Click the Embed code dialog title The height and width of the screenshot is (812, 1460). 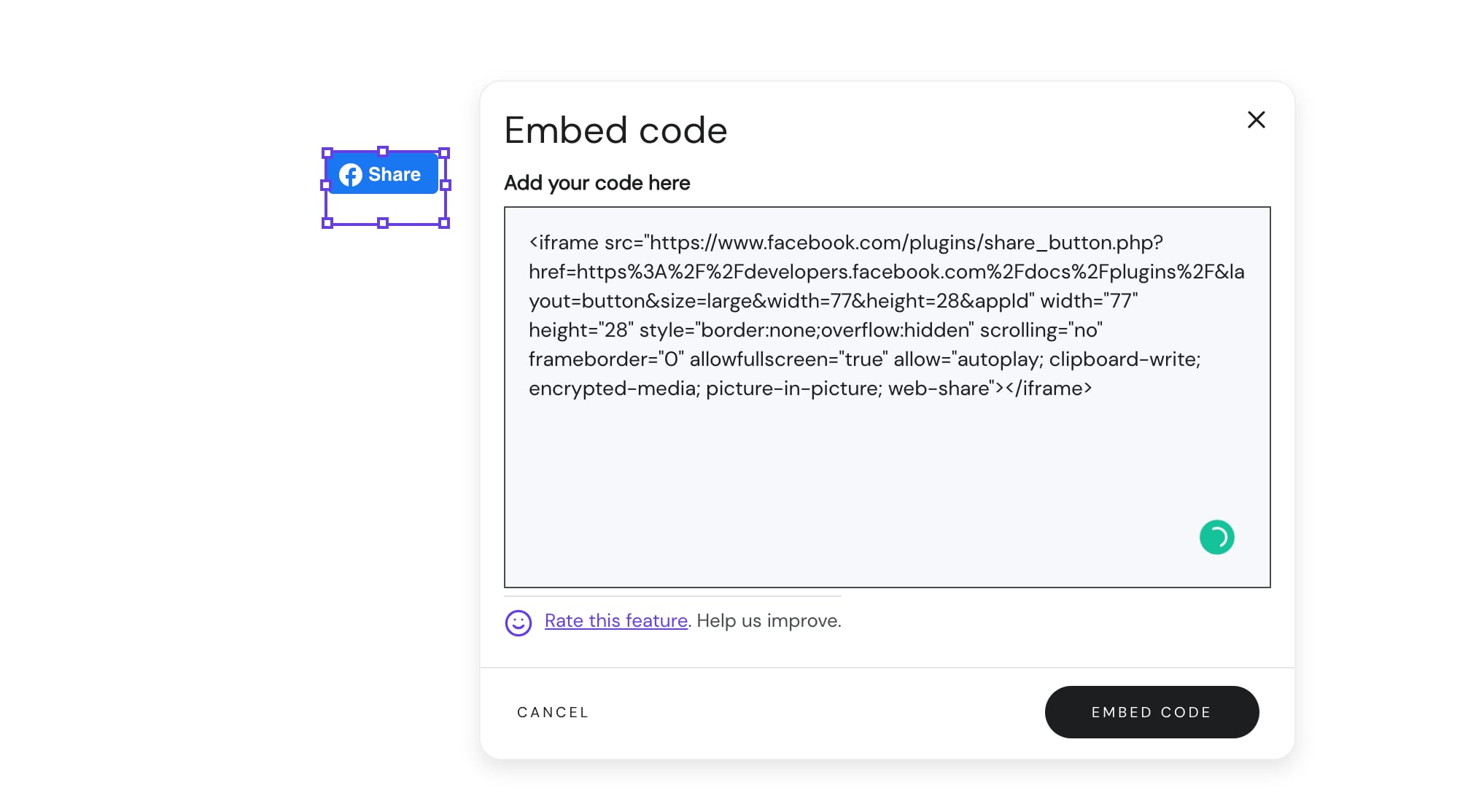[616, 130]
